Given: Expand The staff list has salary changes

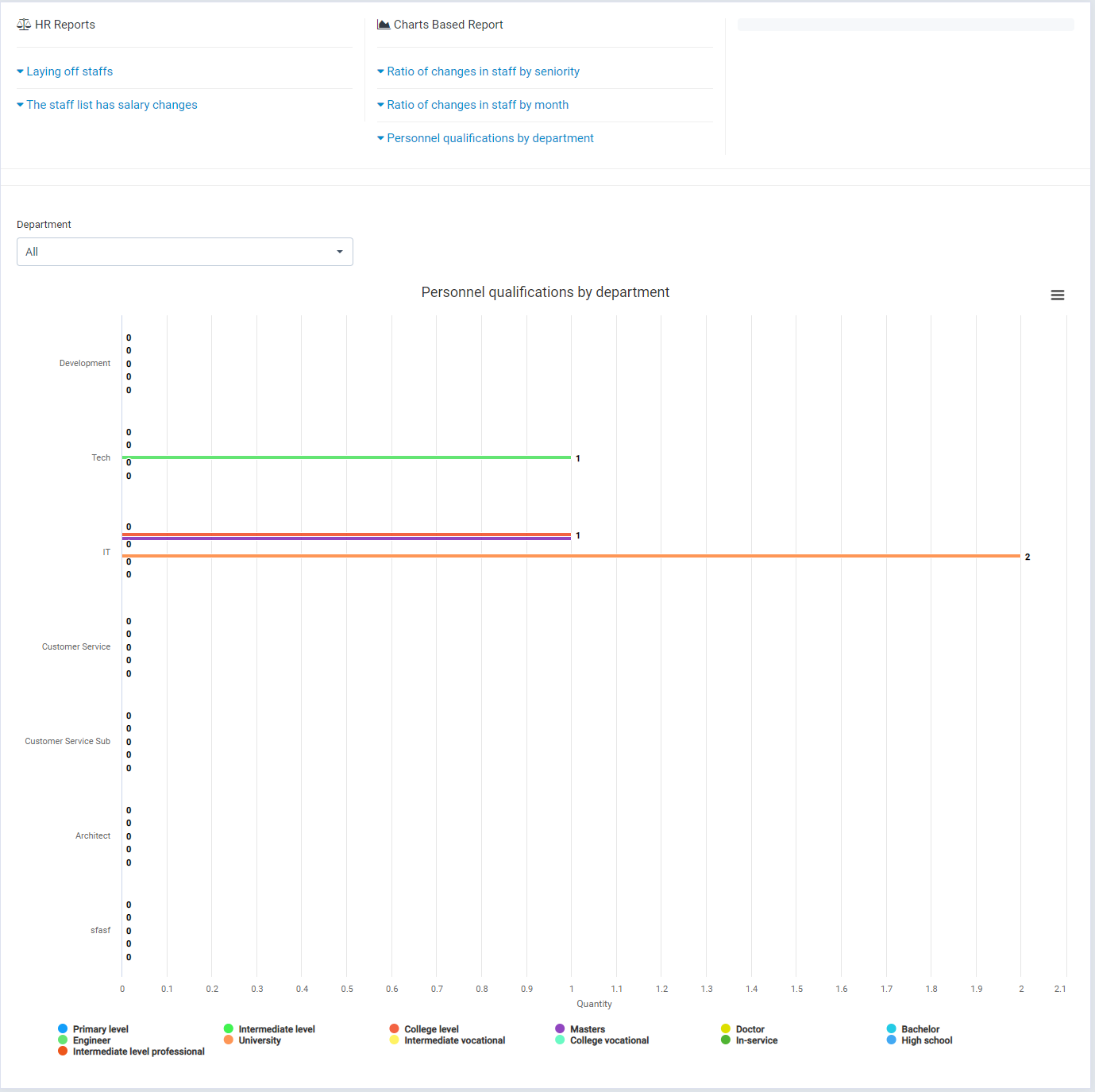Looking at the screenshot, I should [107, 105].
